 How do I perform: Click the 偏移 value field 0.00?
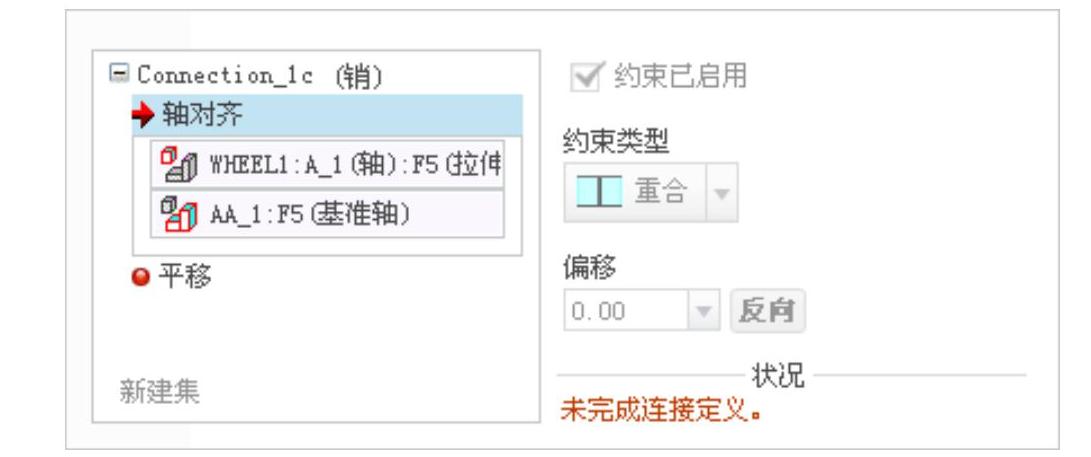[x=626, y=310]
